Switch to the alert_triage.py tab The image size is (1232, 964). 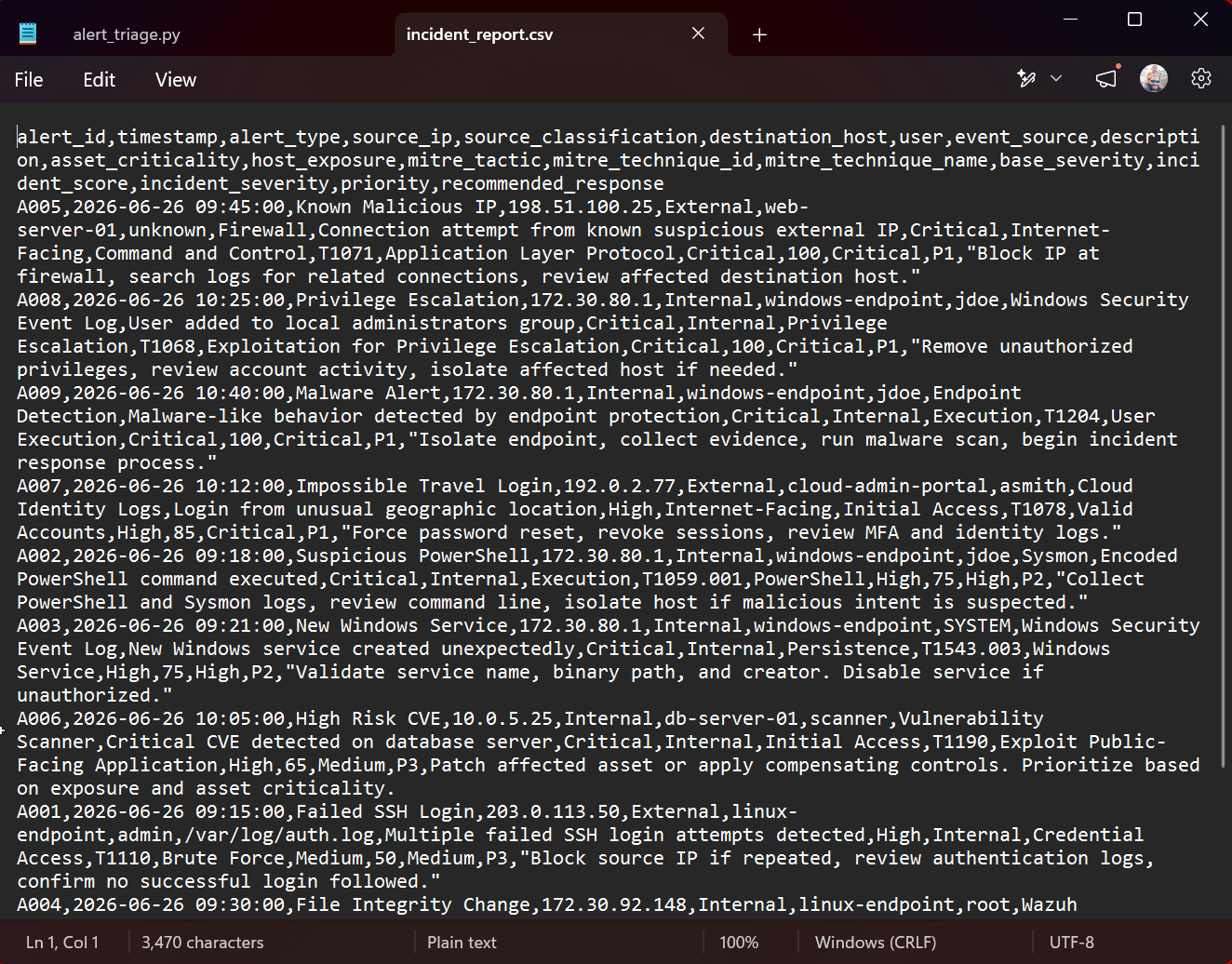[x=127, y=34]
